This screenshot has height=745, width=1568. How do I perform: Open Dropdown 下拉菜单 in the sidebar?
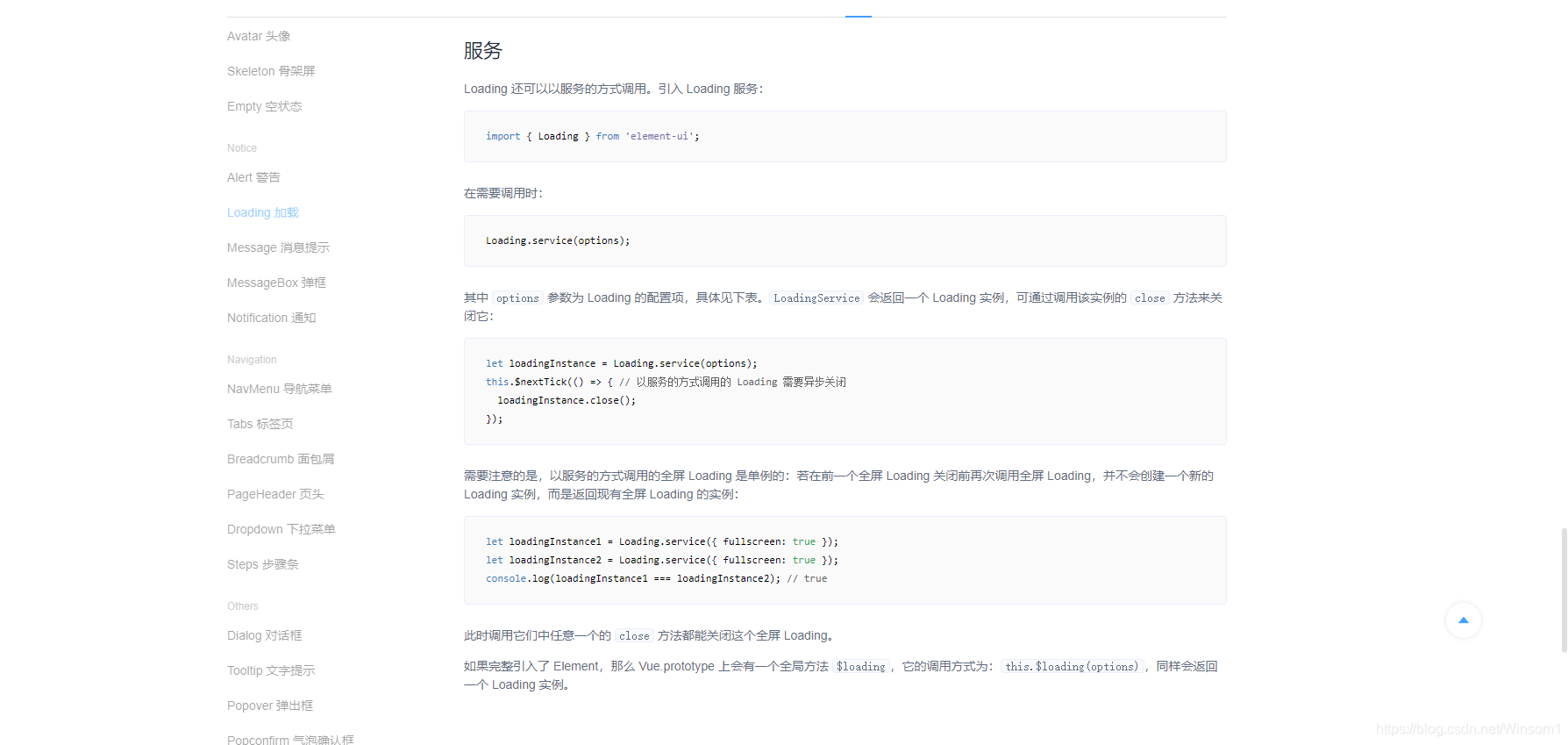(281, 529)
